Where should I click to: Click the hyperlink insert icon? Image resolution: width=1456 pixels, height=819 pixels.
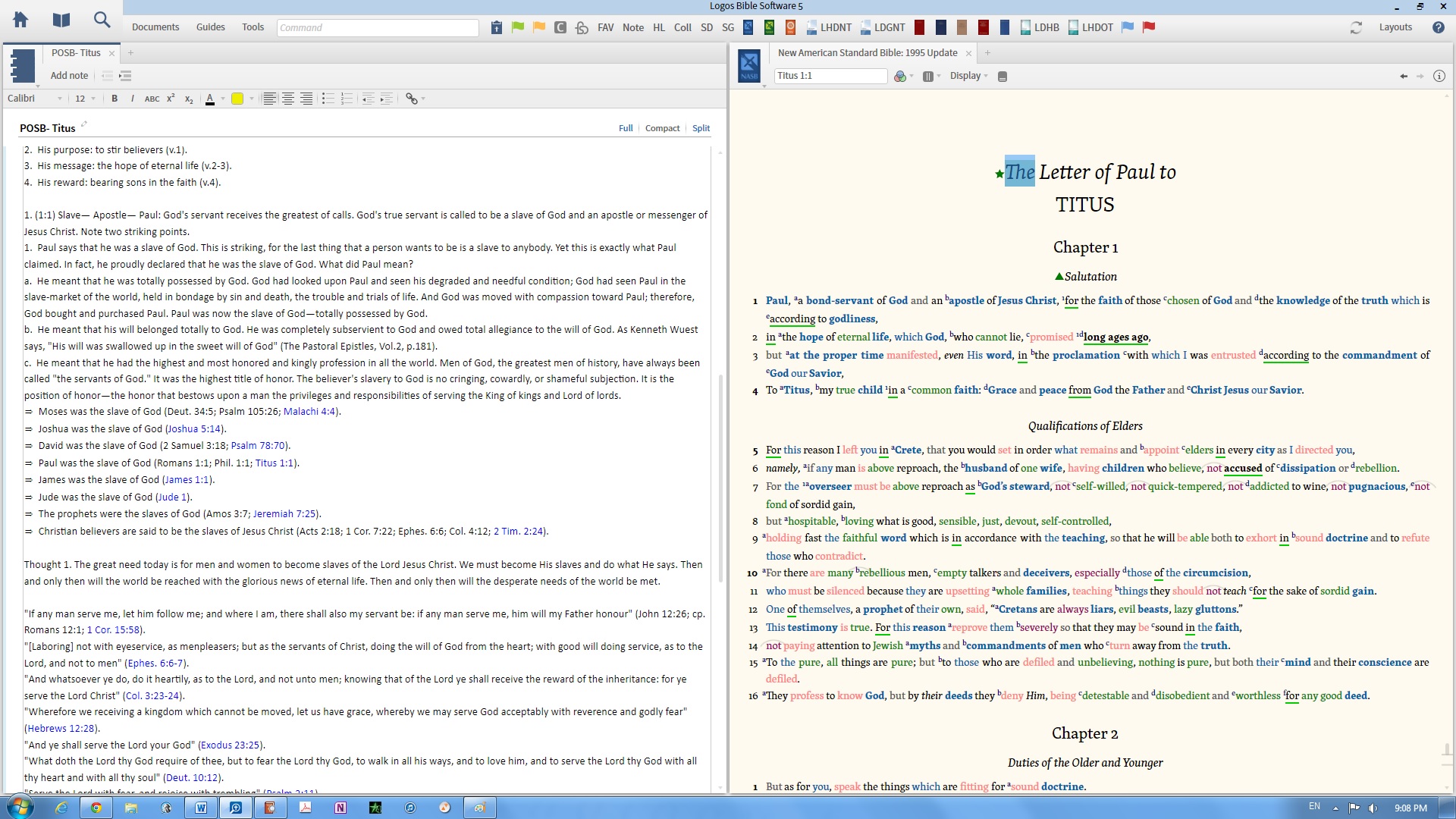click(x=411, y=99)
